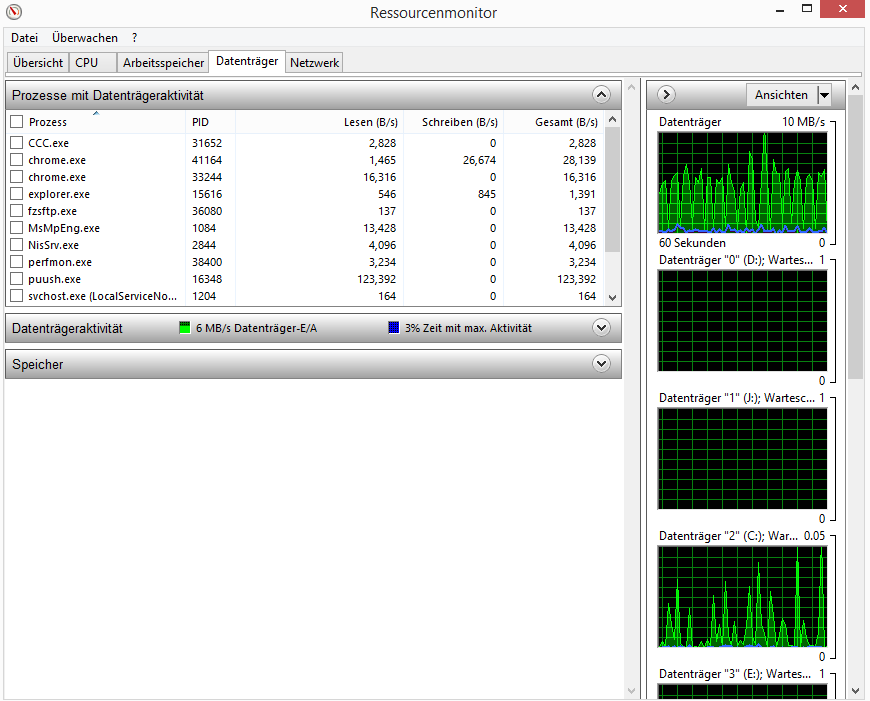This screenshot has height=701, width=870.
Task: Click the process list scroll up arrow
Action: (613, 119)
